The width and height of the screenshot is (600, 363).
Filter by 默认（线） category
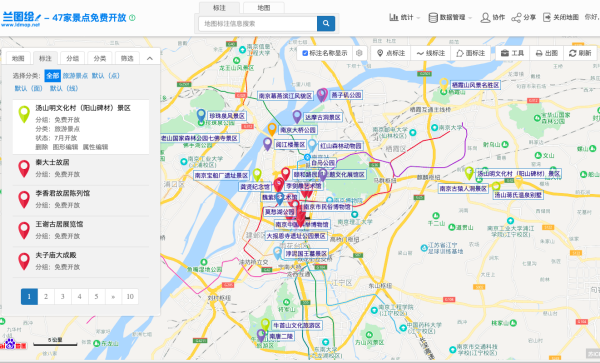click(x=64, y=88)
